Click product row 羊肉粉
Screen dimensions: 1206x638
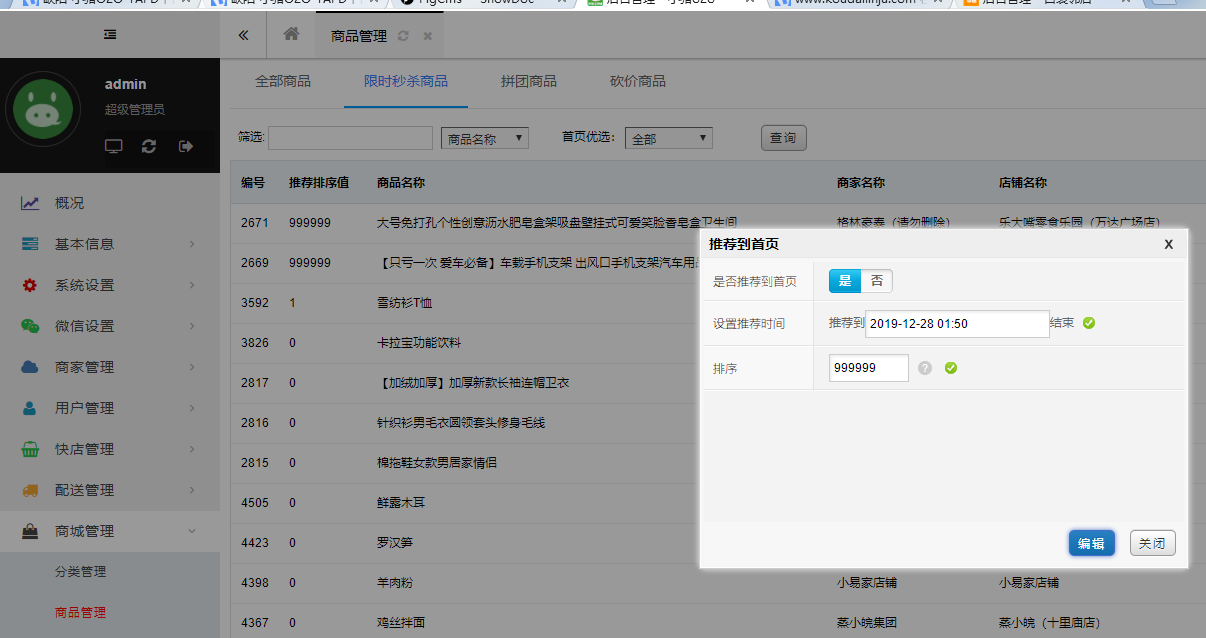coord(395,583)
